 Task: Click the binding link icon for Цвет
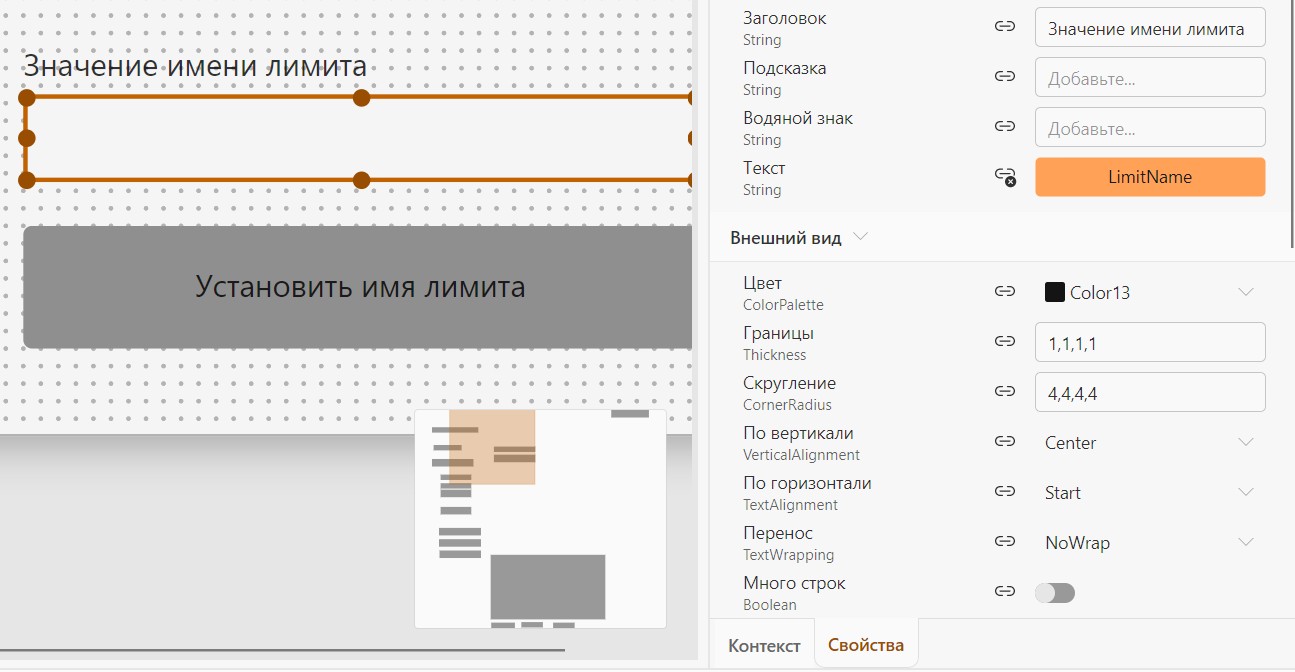pyautogui.click(x=1005, y=292)
